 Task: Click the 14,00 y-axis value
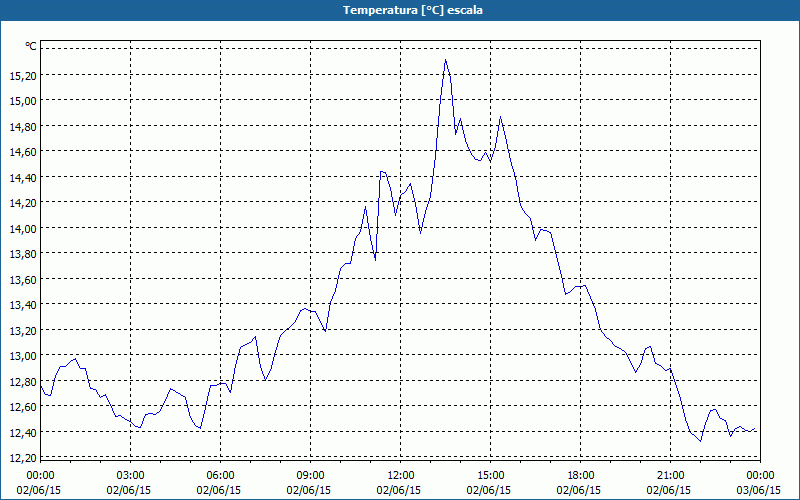pos(23,229)
